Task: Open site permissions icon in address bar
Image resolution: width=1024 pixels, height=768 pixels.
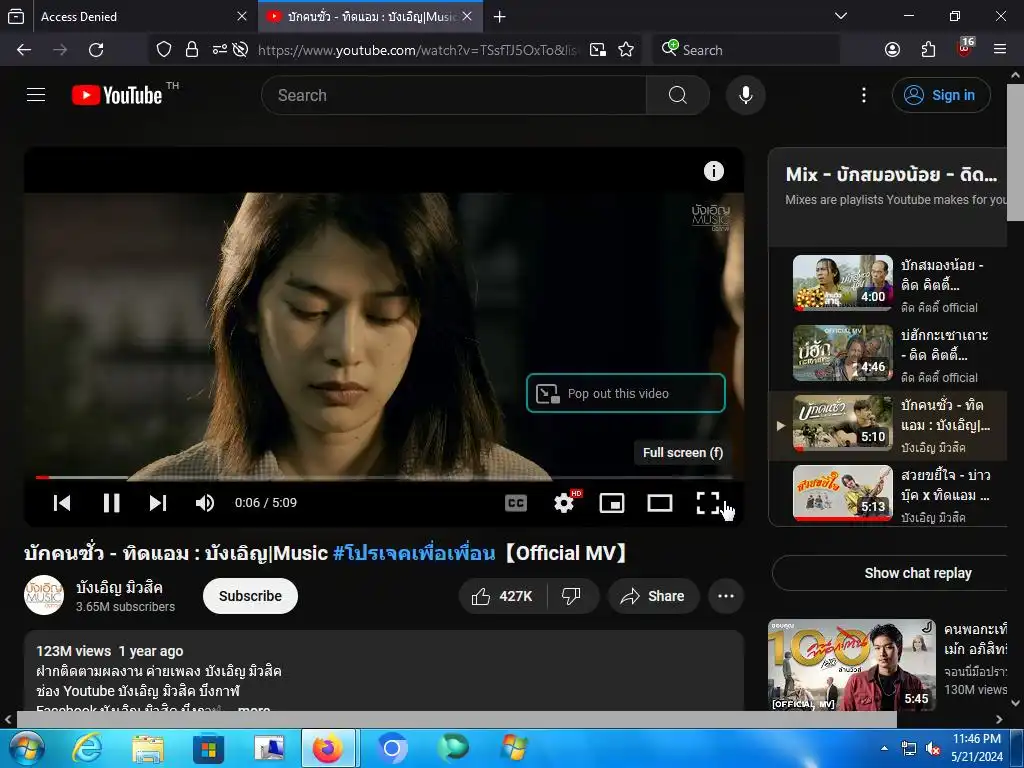Action: [x=219, y=50]
